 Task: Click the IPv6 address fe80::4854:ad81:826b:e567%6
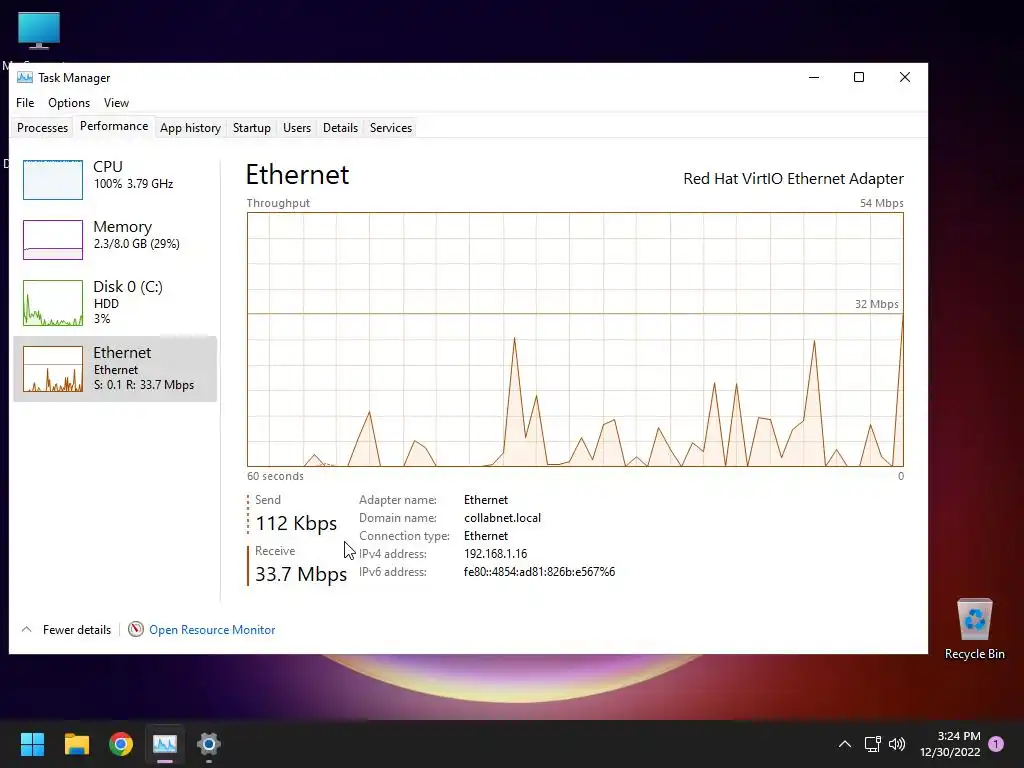[539, 572]
